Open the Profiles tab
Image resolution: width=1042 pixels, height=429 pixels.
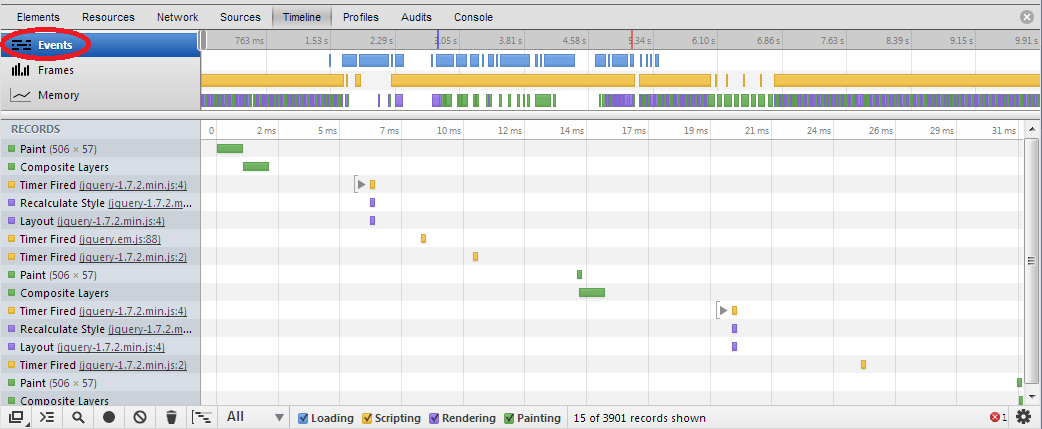click(361, 17)
